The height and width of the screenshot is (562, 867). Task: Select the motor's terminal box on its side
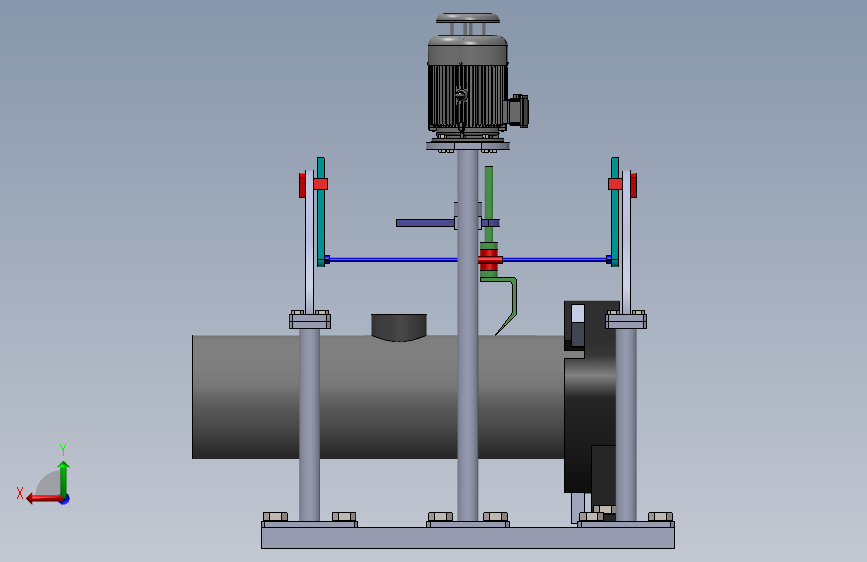coord(519,111)
